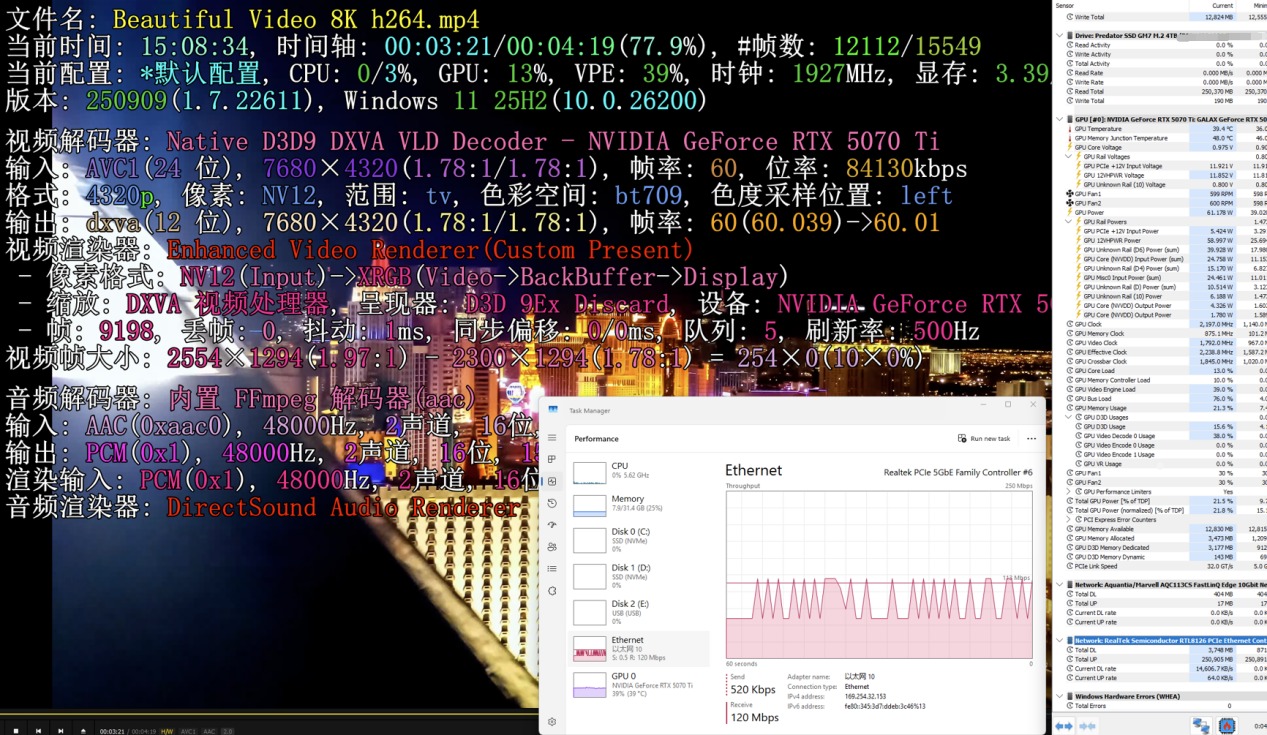1267x735 pixels.
Task: Click the open file button in video player
Action: pyautogui.click(x=83, y=731)
